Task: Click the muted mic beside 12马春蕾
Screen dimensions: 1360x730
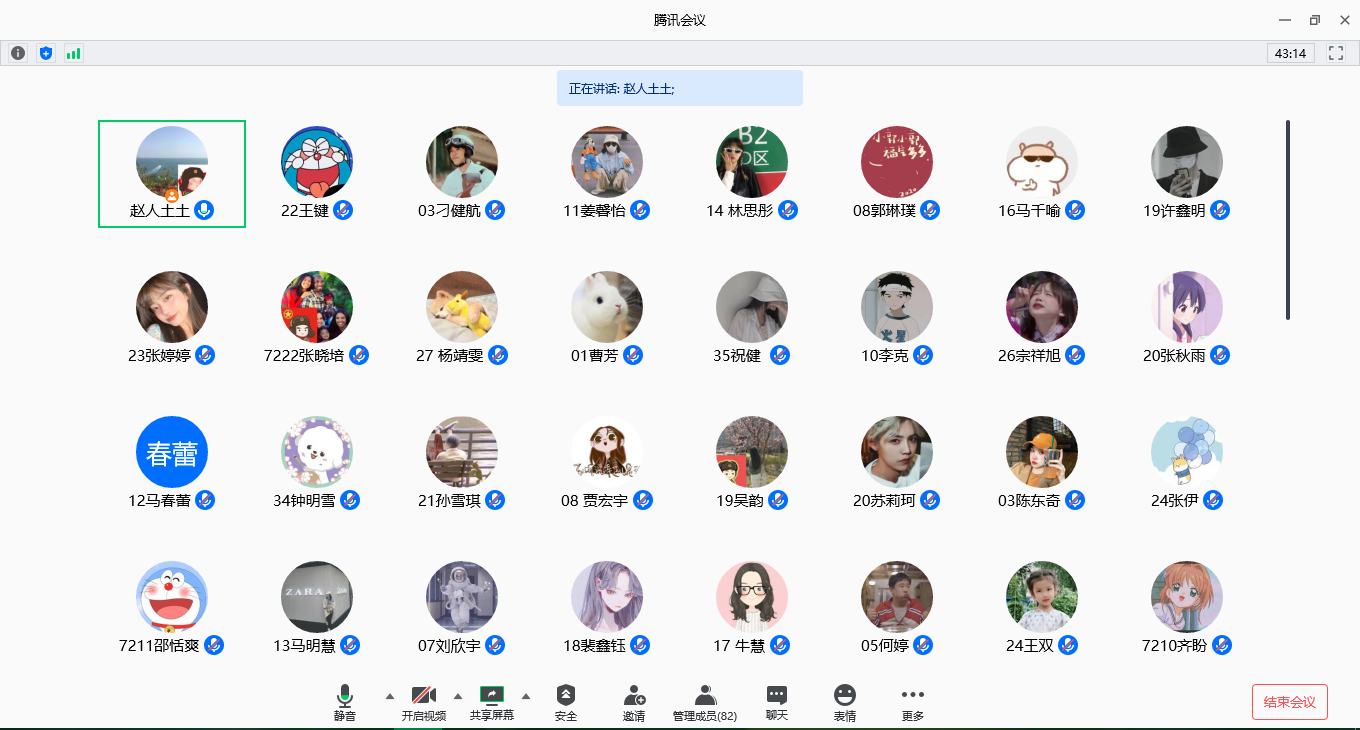Action: (x=205, y=500)
